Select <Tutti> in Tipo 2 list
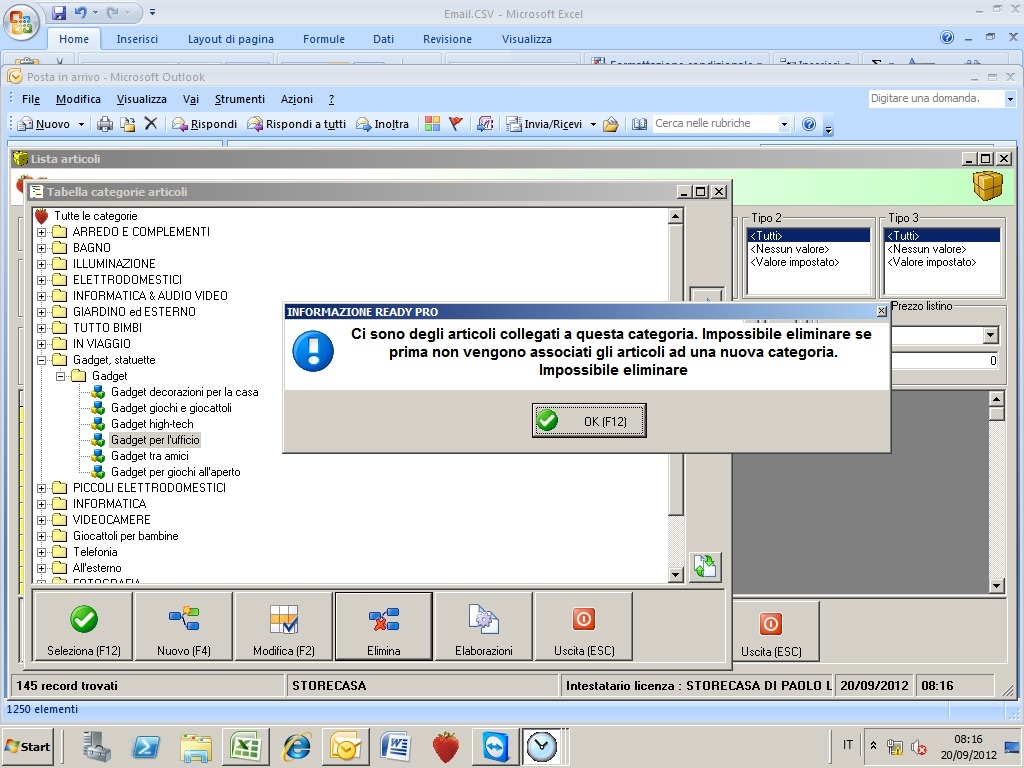Viewport: 1024px width, 768px height. click(x=808, y=235)
